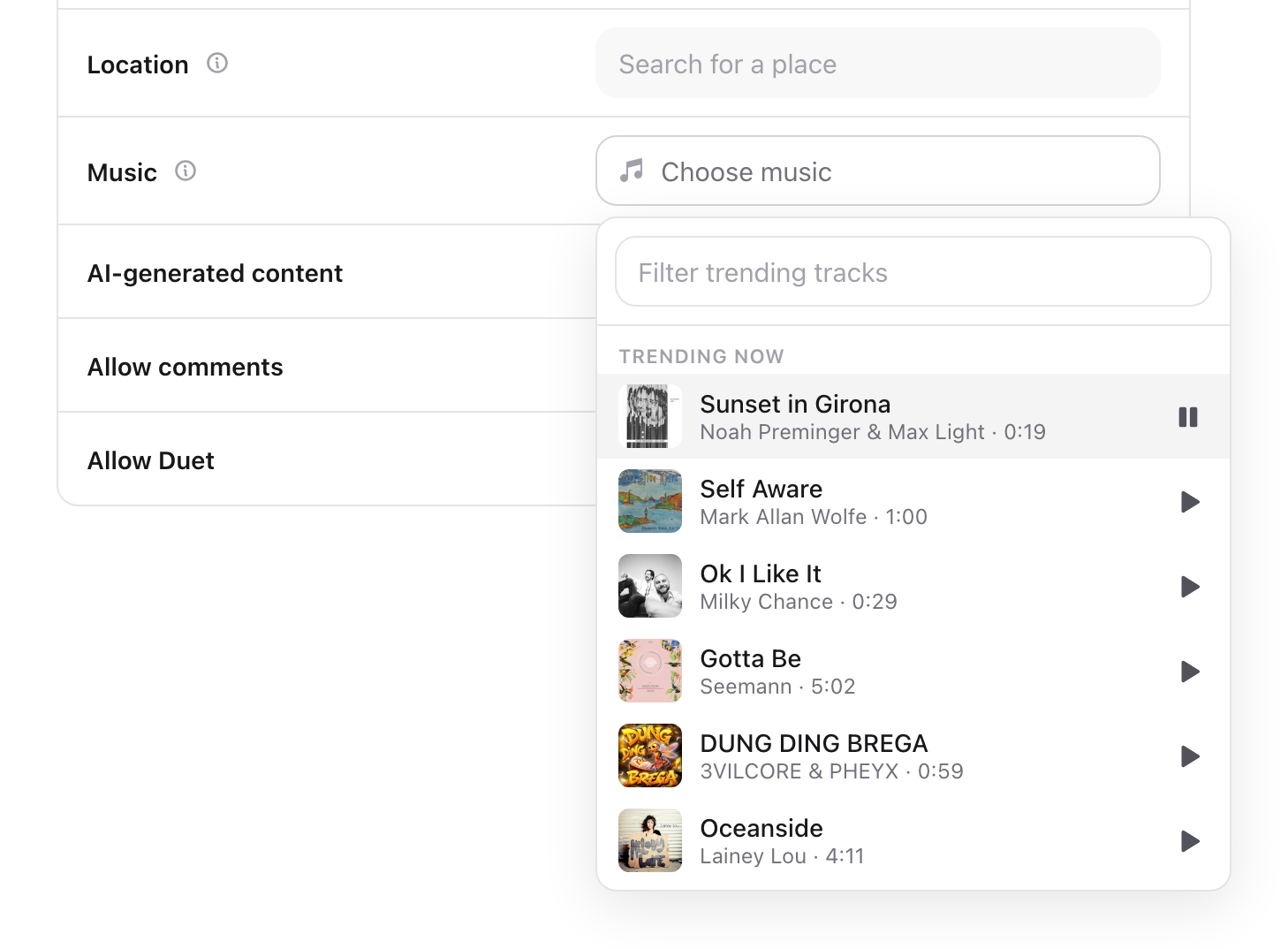Click the Milky Chance artist line

[799, 602]
